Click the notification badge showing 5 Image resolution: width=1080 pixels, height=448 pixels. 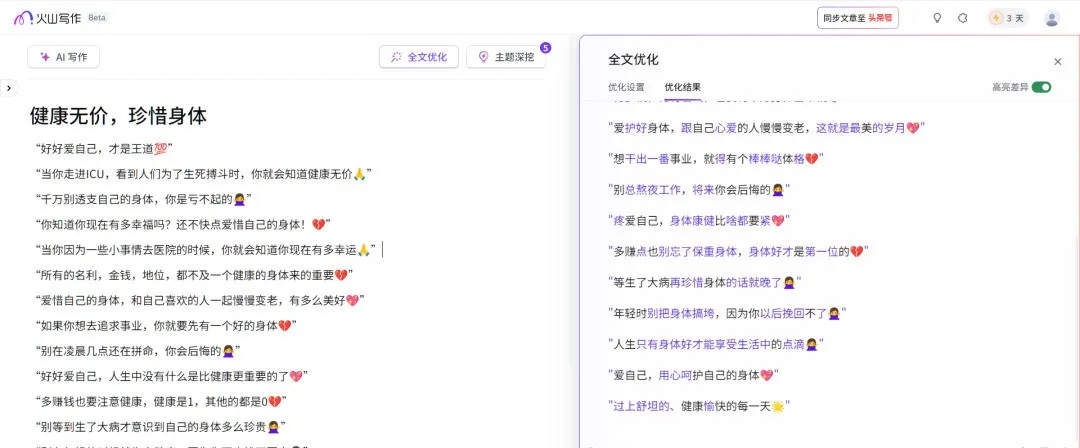pos(546,48)
